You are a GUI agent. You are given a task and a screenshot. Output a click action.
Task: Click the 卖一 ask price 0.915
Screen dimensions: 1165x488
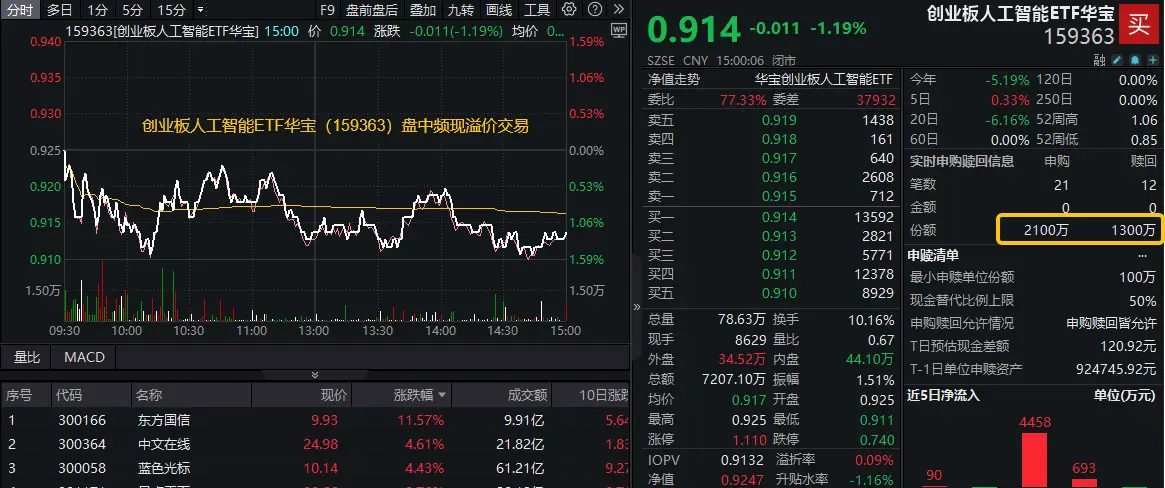click(x=779, y=197)
